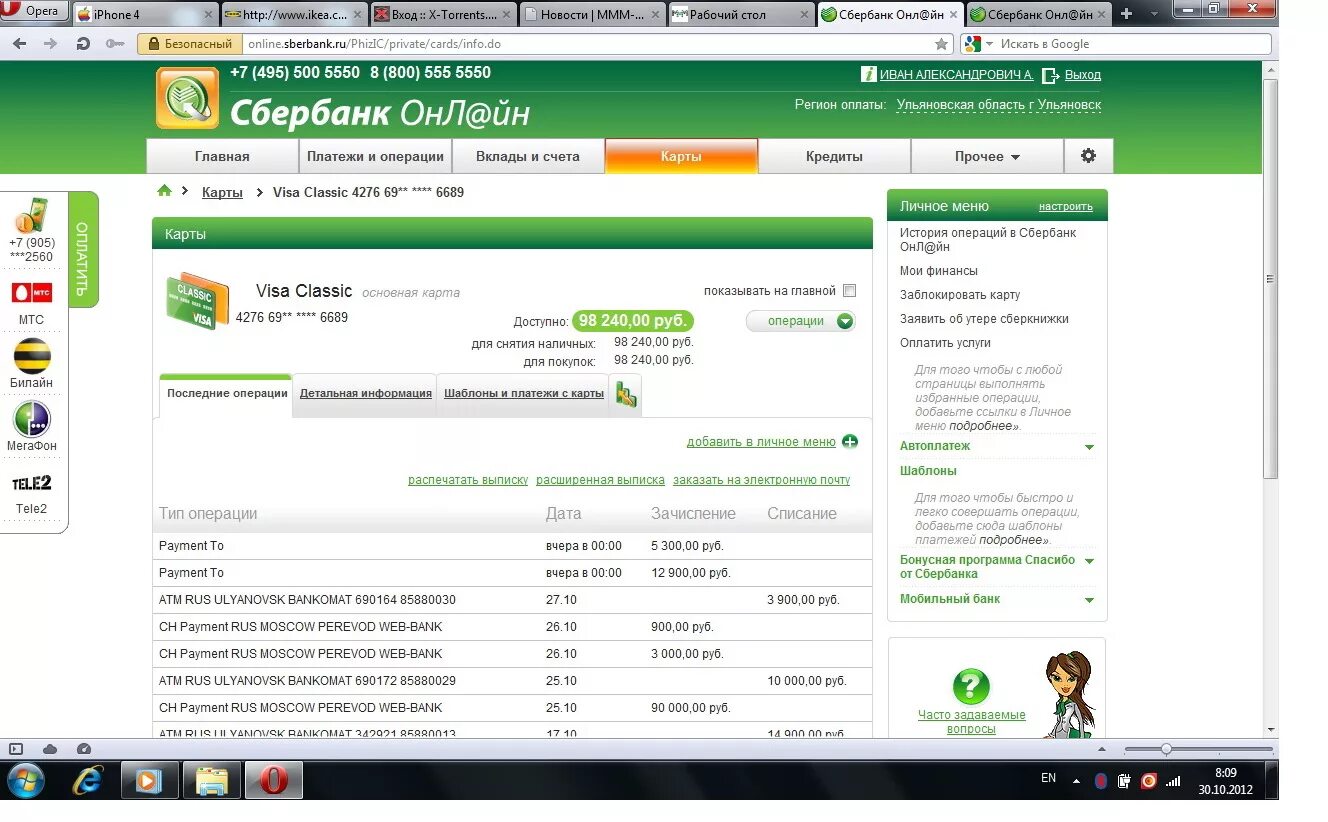This screenshot has height=822, width=1328.
Task: Go back with browser Back arrow
Action: pyautogui.click(x=20, y=44)
